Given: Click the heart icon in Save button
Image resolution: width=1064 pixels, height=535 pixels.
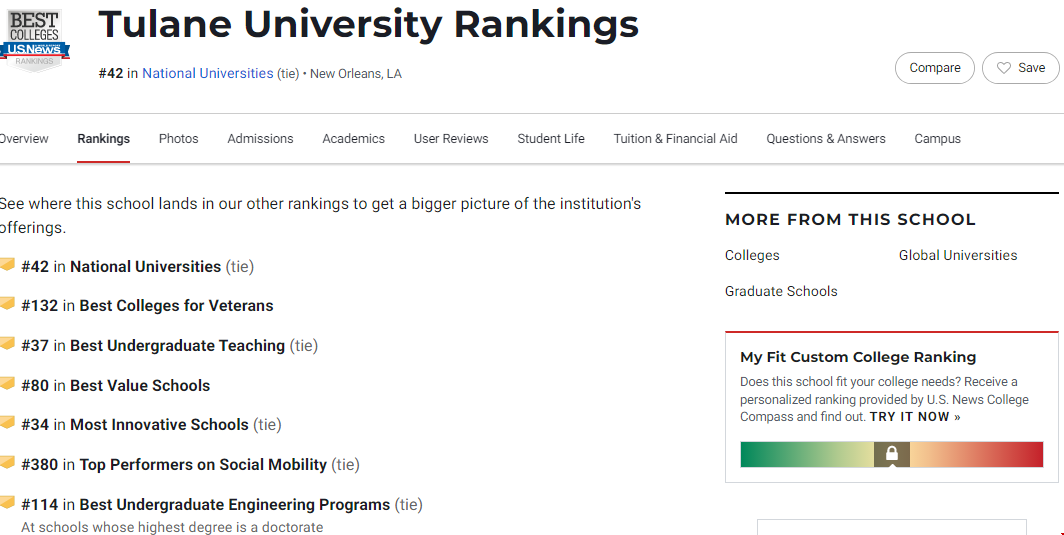Looking at the screenshot, I should (1004, 68).
